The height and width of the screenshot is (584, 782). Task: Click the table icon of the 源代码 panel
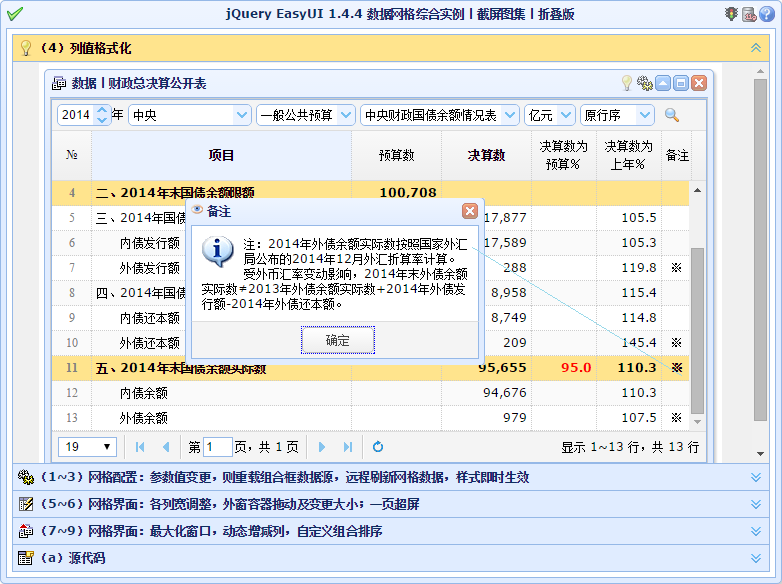click(26, 558)
